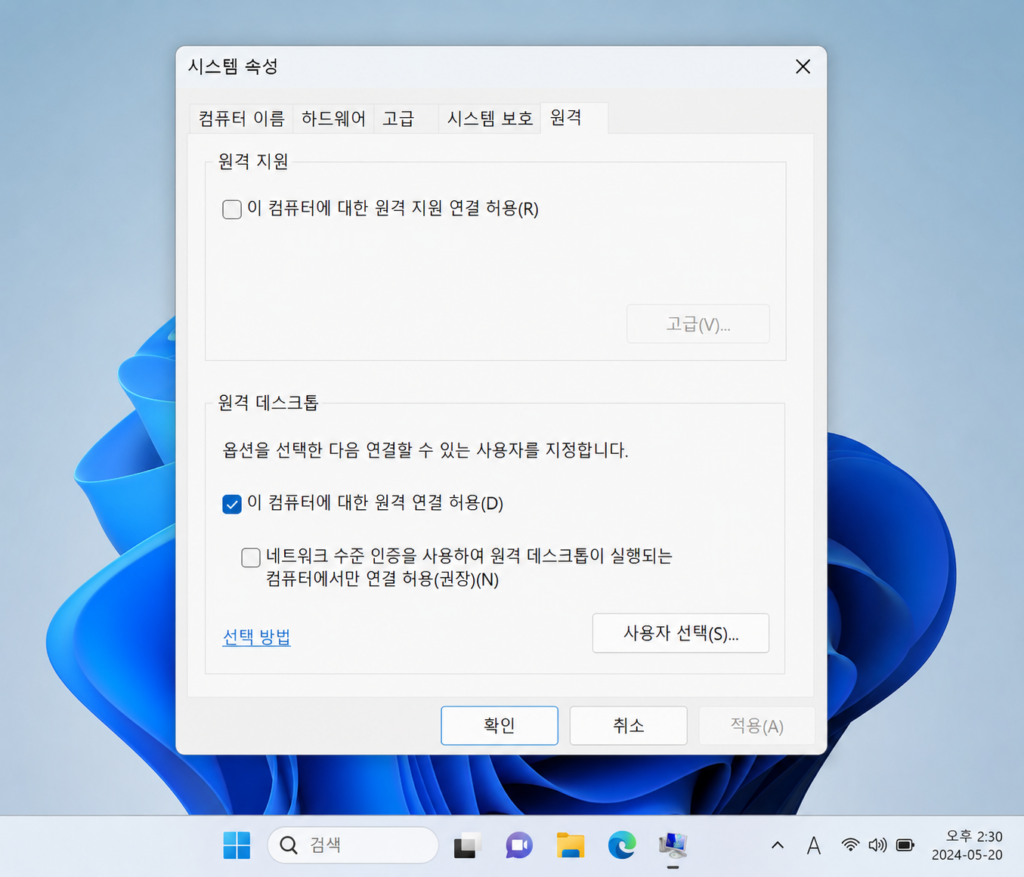Screen dimensions: 1024x877
Task: Enable 원격 지원 연결 허용(R) checkbox
Action: coord(232,209)
